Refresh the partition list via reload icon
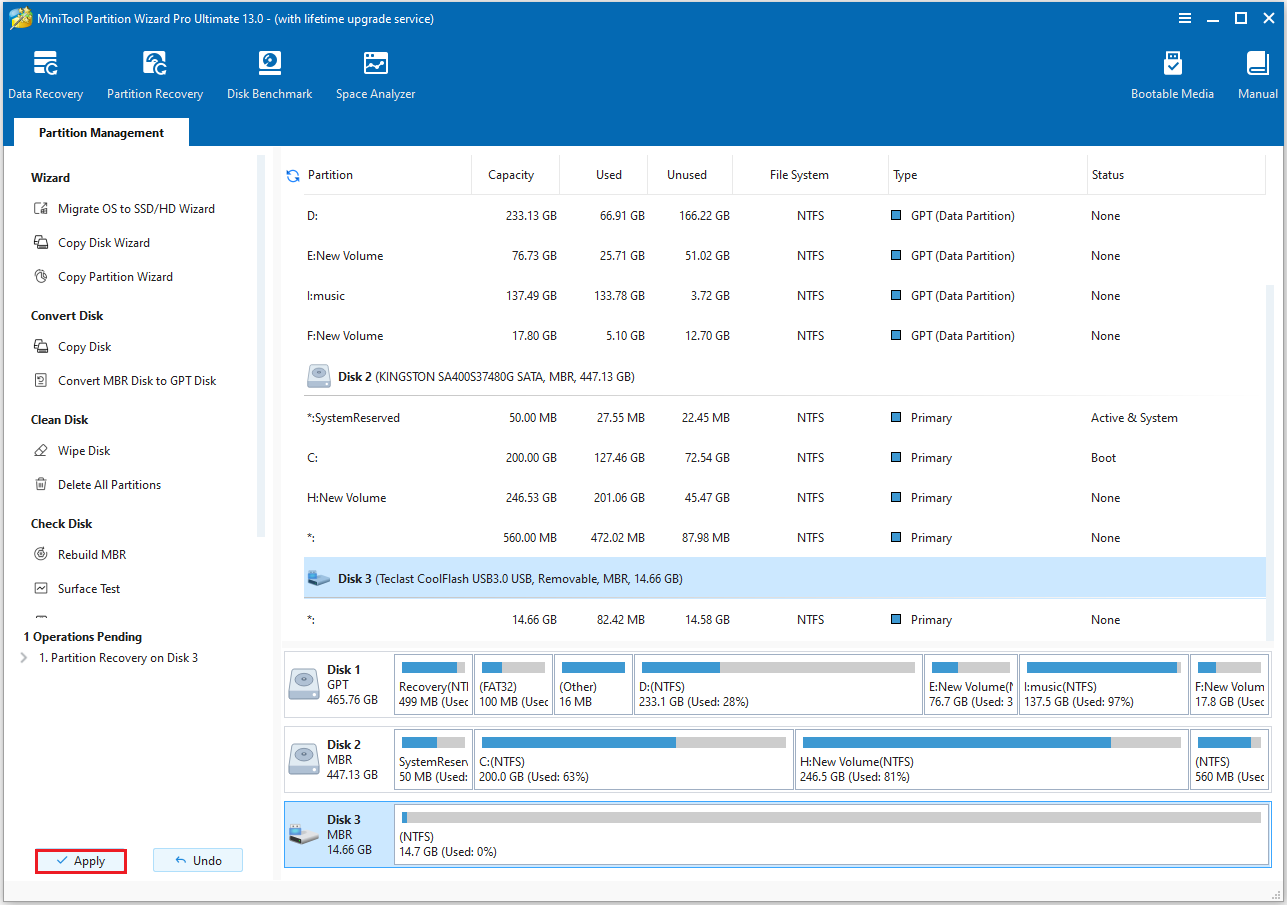 (x=293, y=175)
